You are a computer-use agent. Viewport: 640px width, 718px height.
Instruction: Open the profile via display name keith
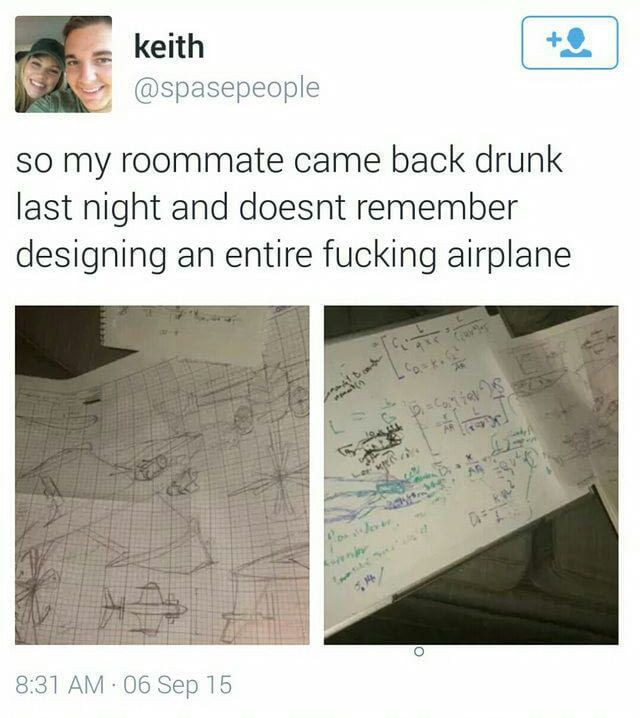169,46
